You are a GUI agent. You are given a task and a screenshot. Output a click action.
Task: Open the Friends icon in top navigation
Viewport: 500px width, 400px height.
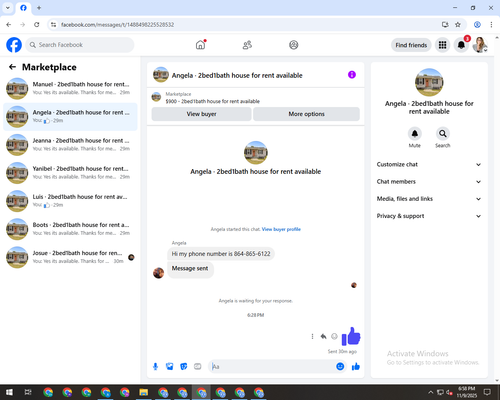point(247,45)
